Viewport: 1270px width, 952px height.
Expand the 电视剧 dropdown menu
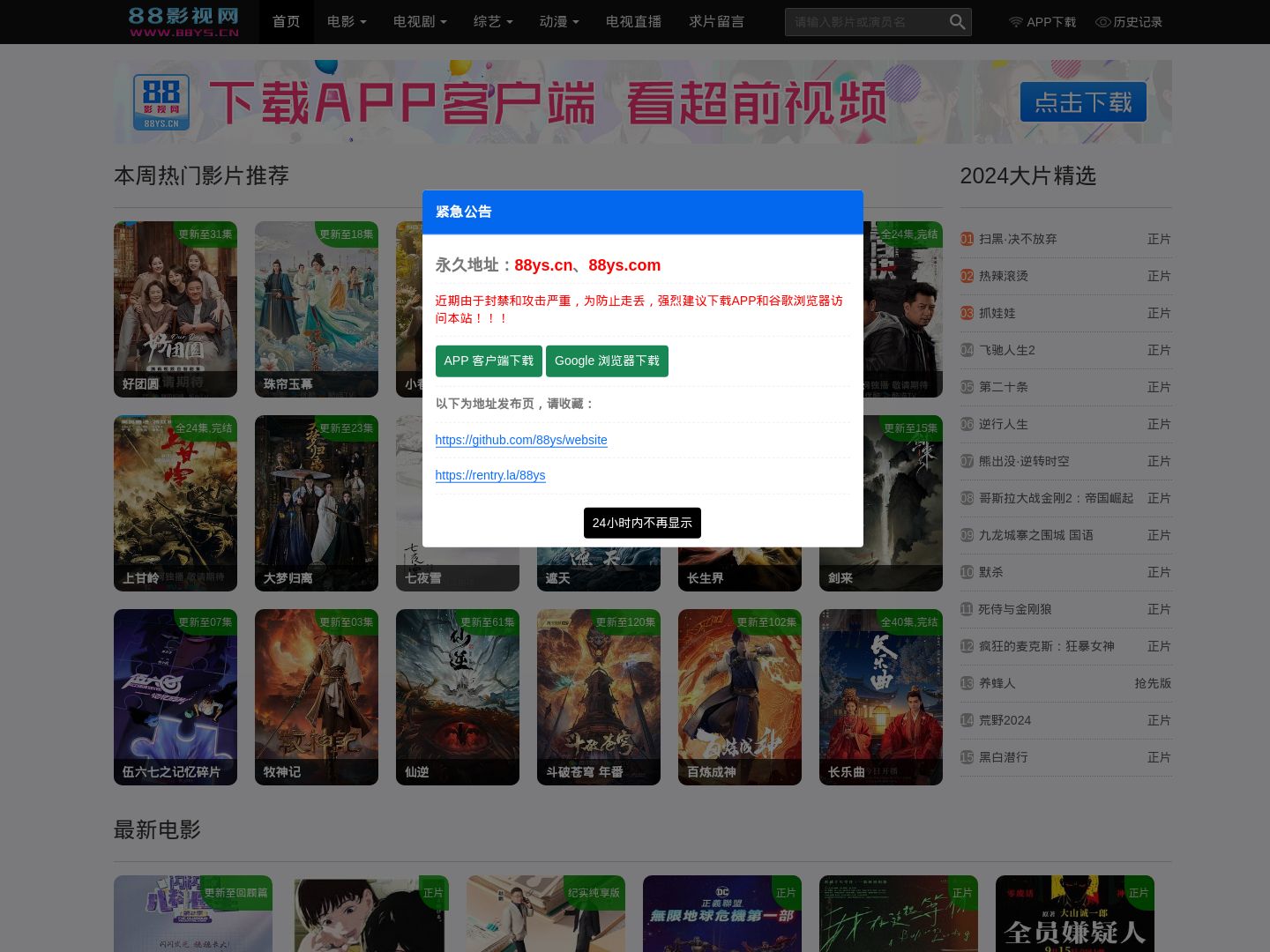point(420,22)
